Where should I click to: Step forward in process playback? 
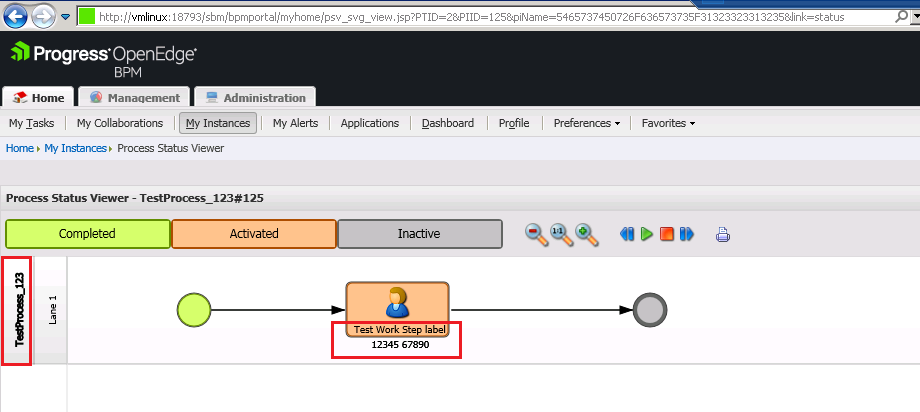(687, 234)
